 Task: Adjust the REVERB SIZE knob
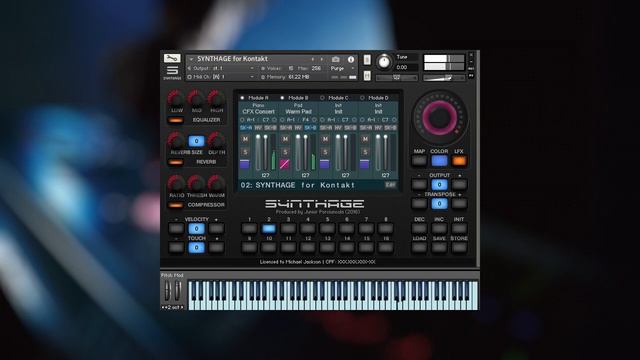click(176, 140)
